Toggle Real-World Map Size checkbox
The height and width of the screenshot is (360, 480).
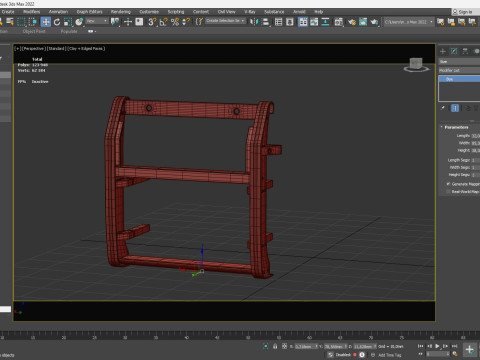point(448,192)
